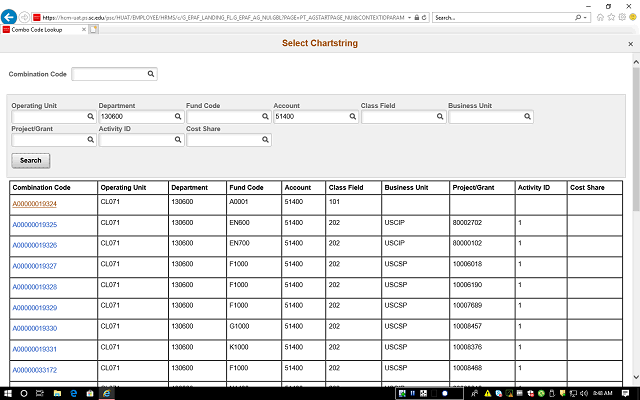The image size is (640, 400).
Task: Click the Department field lookup magnifier
Action: point(178,116)
